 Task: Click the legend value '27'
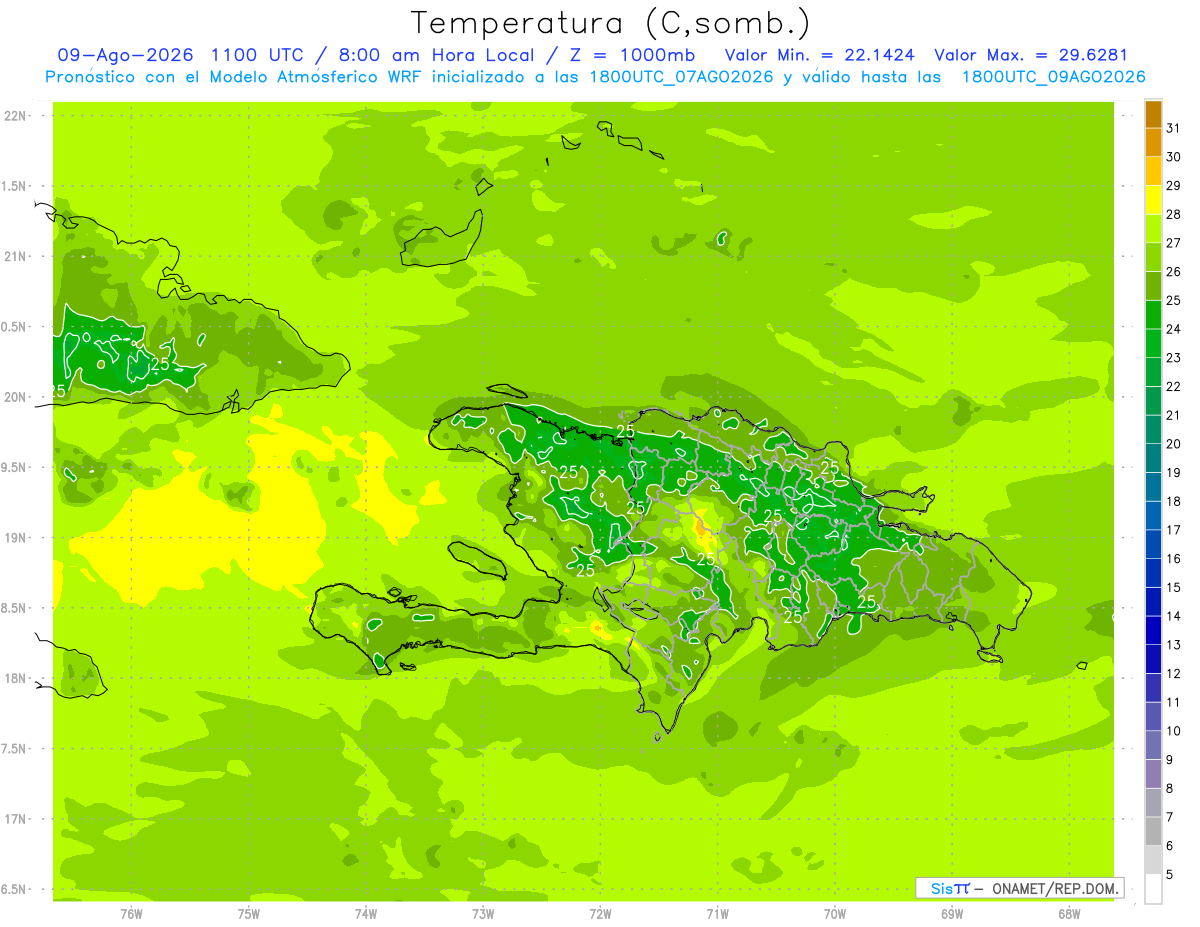[1174, 243]
